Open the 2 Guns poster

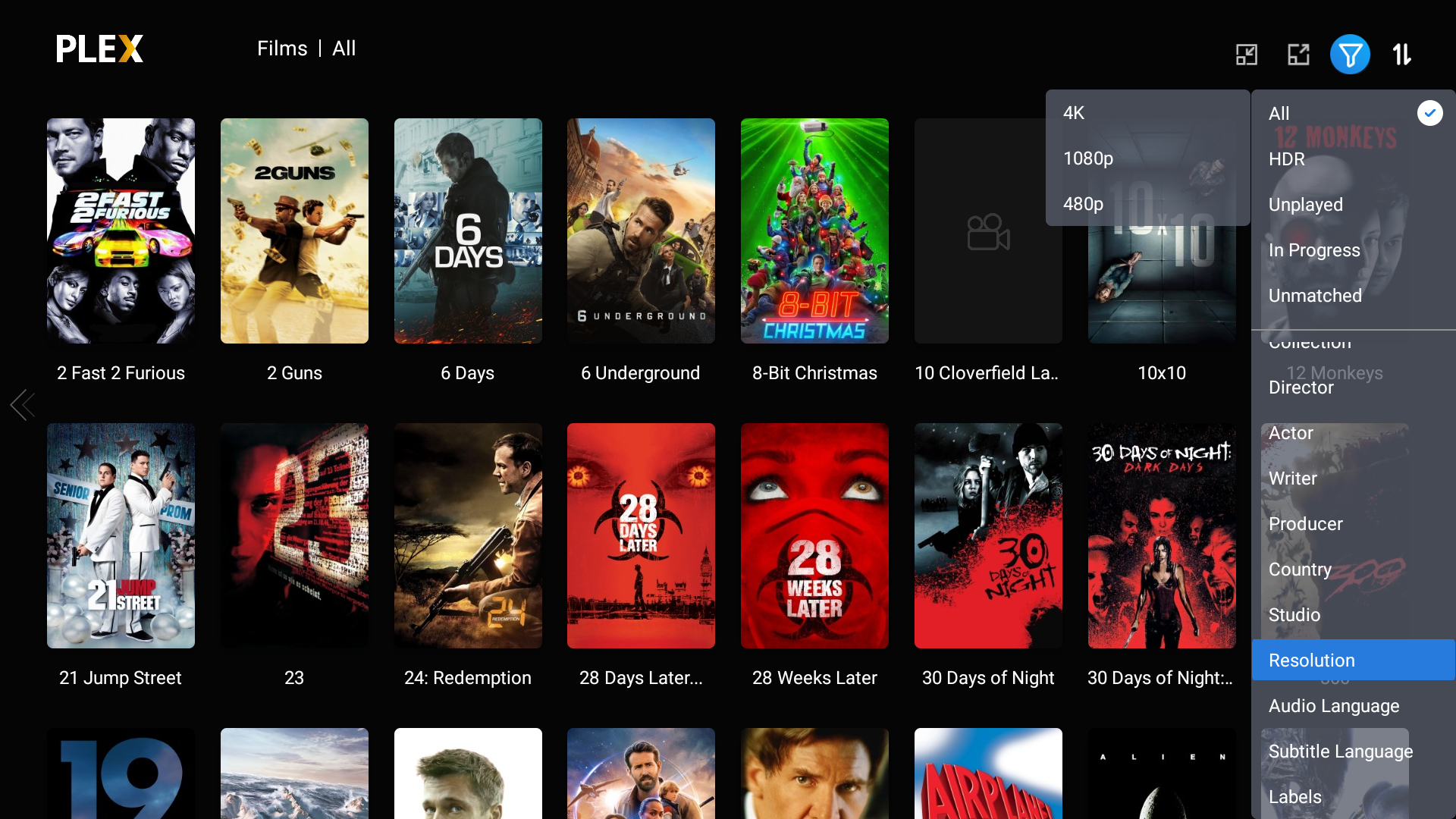point(294,231)
